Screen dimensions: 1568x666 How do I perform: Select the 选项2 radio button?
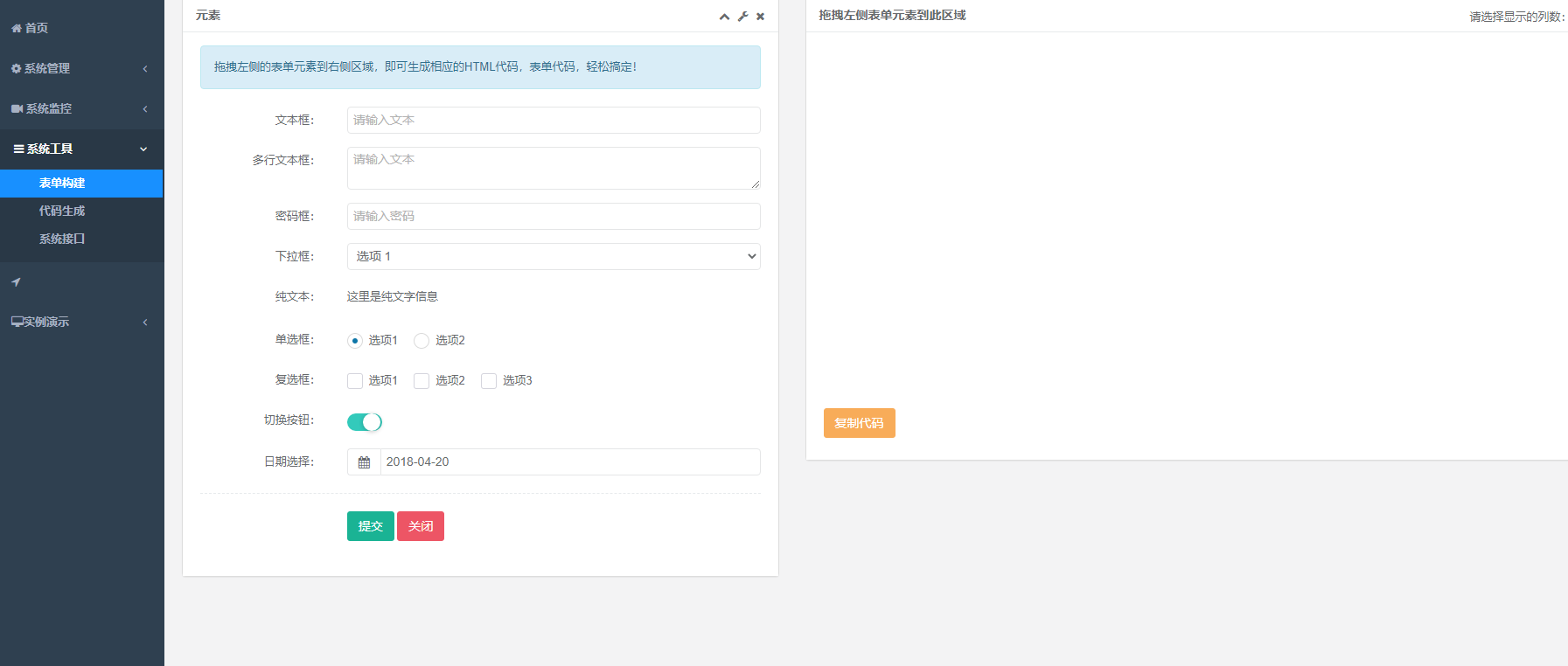tap(422, 341)
